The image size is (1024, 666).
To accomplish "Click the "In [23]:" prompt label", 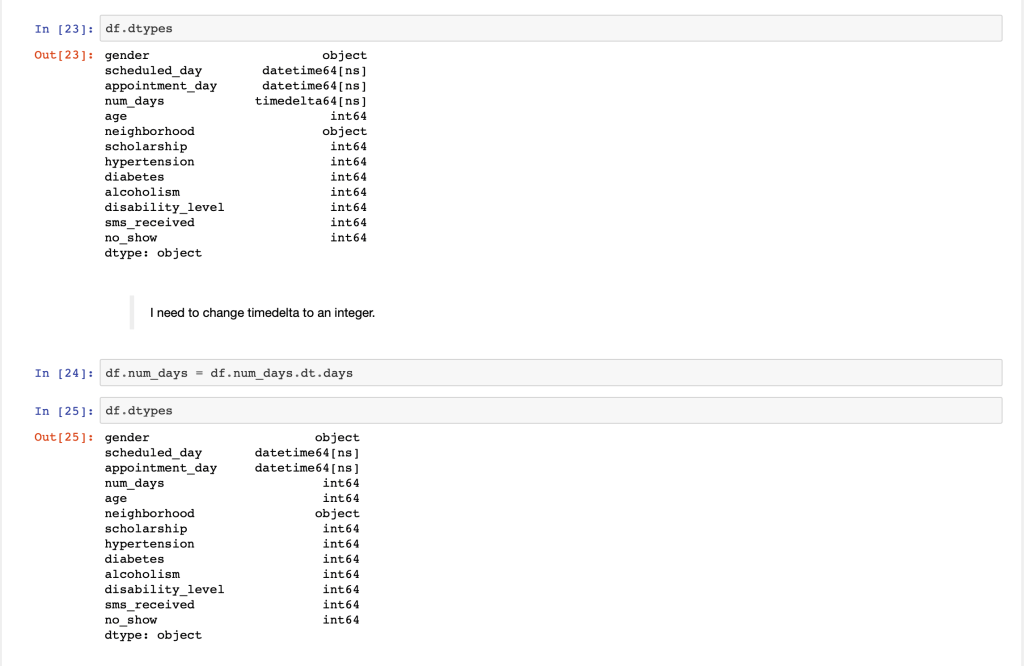I will (x=64, y=29).
